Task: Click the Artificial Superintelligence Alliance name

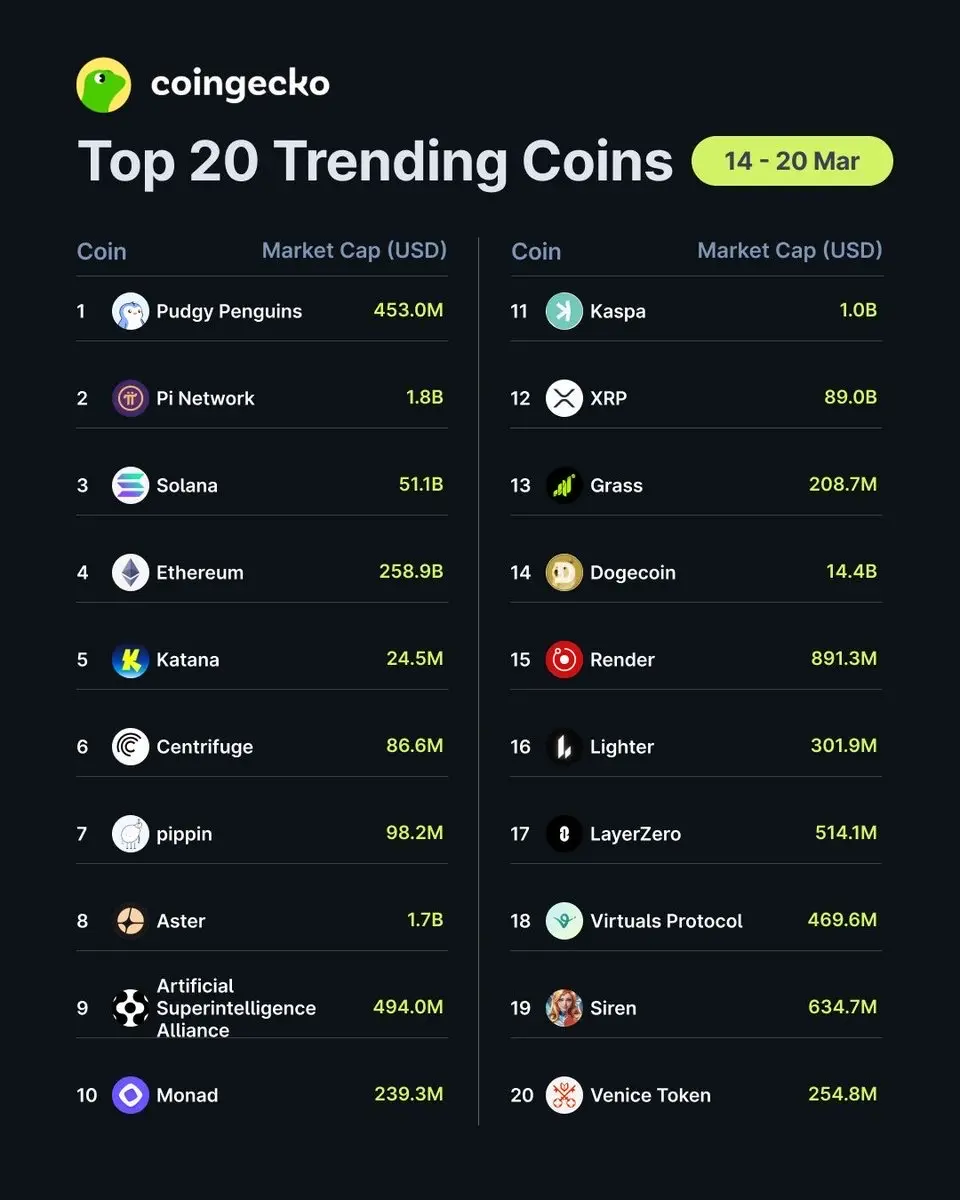Action: pos(236,1007)
